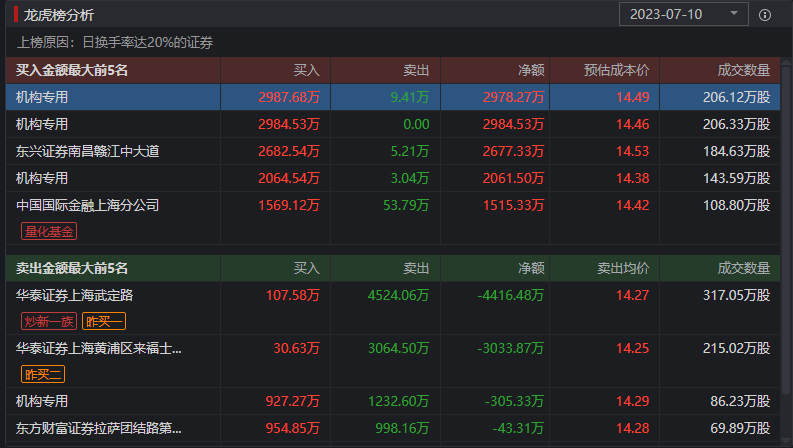Click the volume 69.89万股

[x=740, y=428]
